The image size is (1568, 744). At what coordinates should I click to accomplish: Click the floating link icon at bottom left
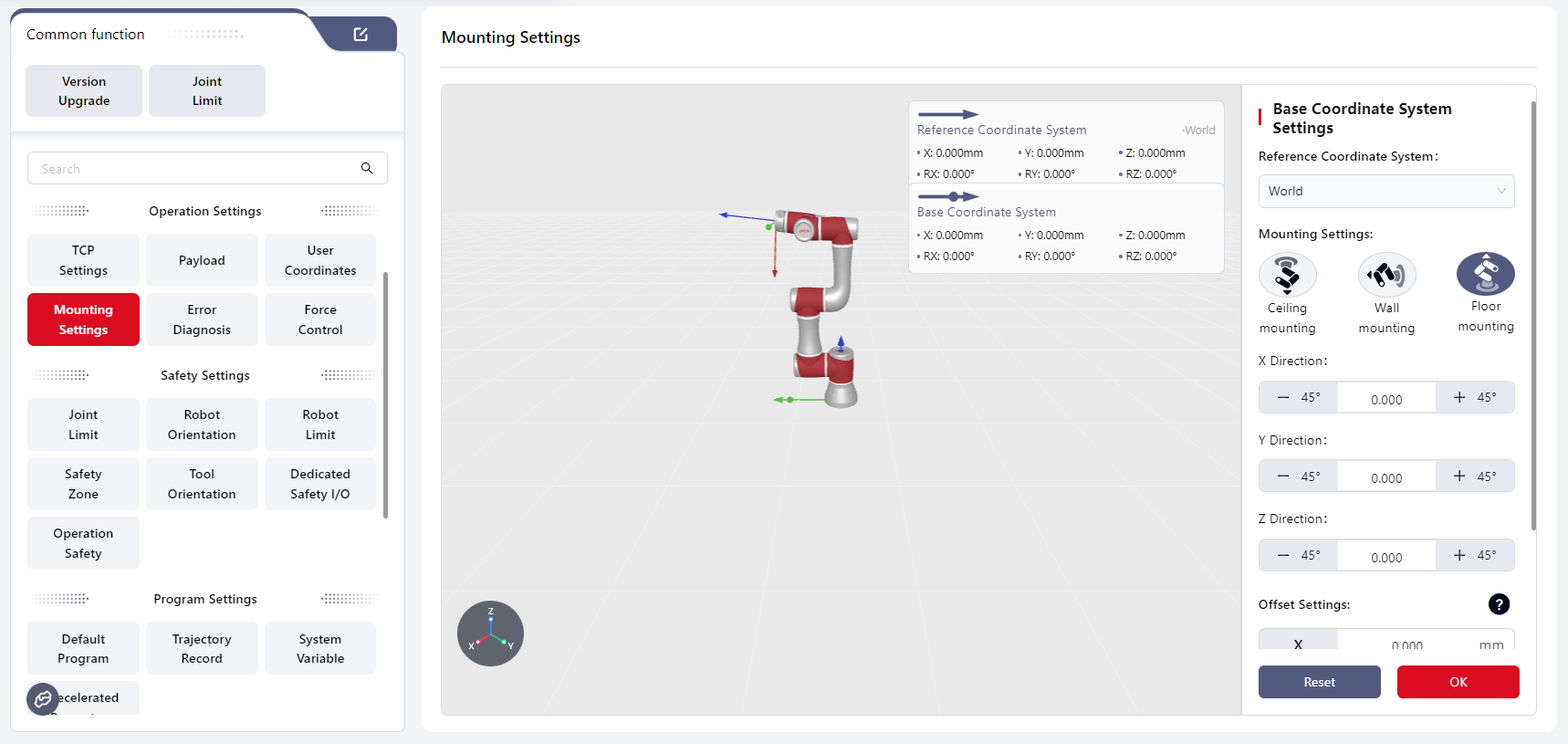(x=43, y=699)
